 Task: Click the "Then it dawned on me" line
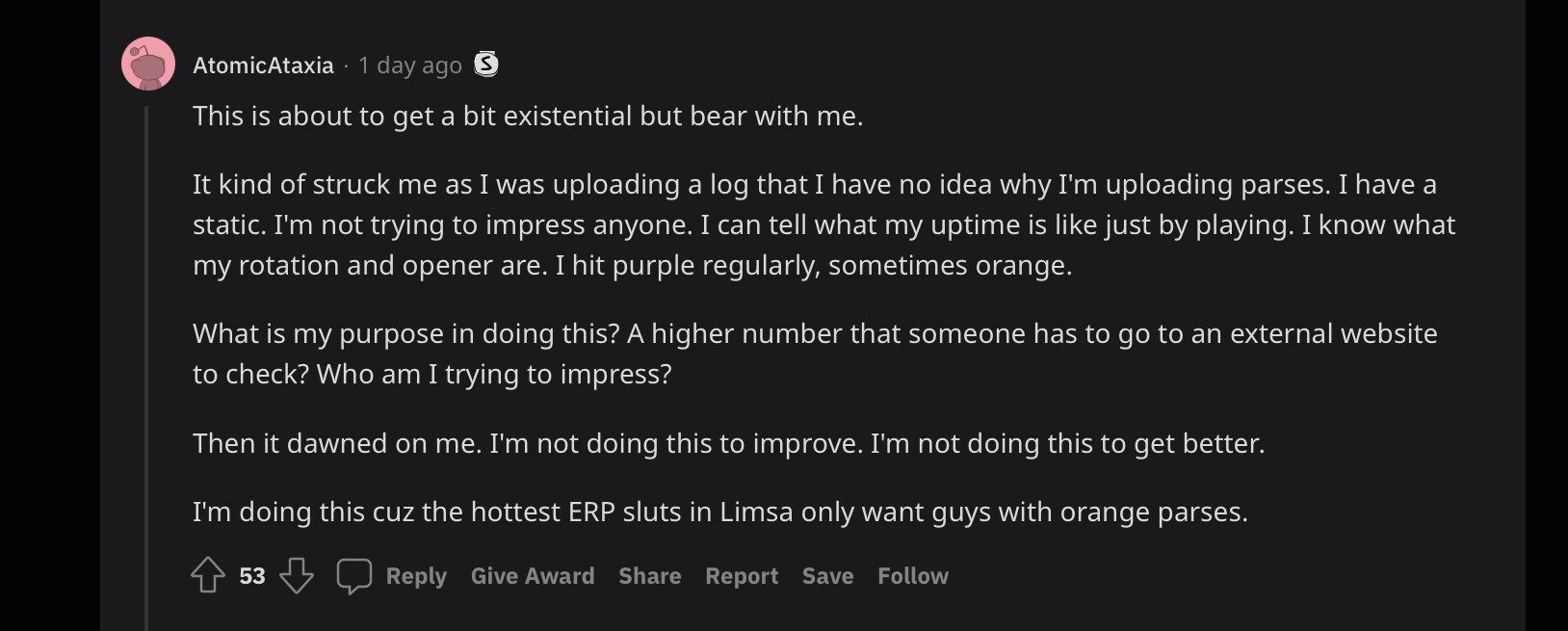(x=728, y=443)
